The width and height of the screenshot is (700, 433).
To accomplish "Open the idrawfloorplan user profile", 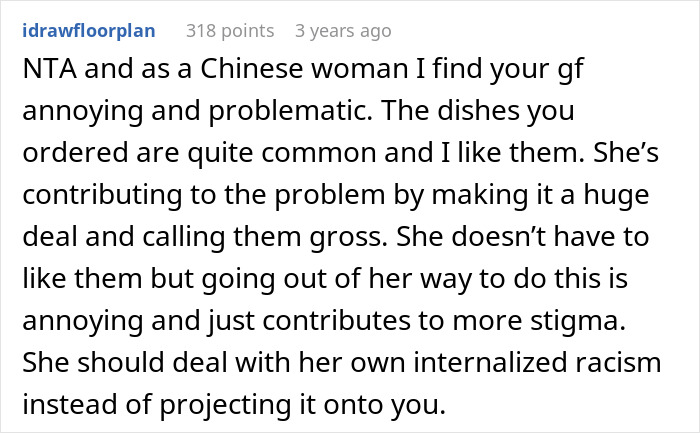I will [x=87, y=31].
